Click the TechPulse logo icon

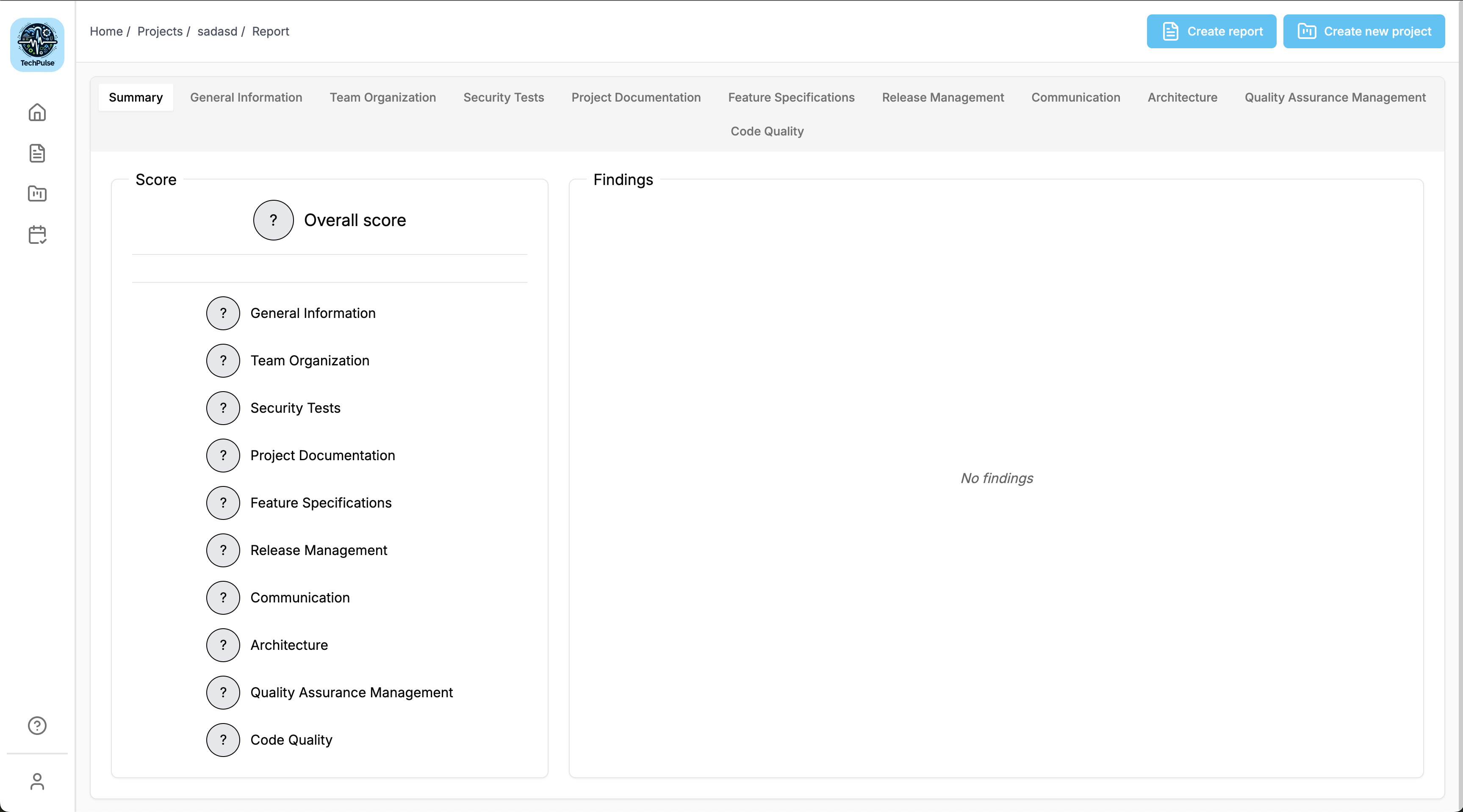[37, 44]
